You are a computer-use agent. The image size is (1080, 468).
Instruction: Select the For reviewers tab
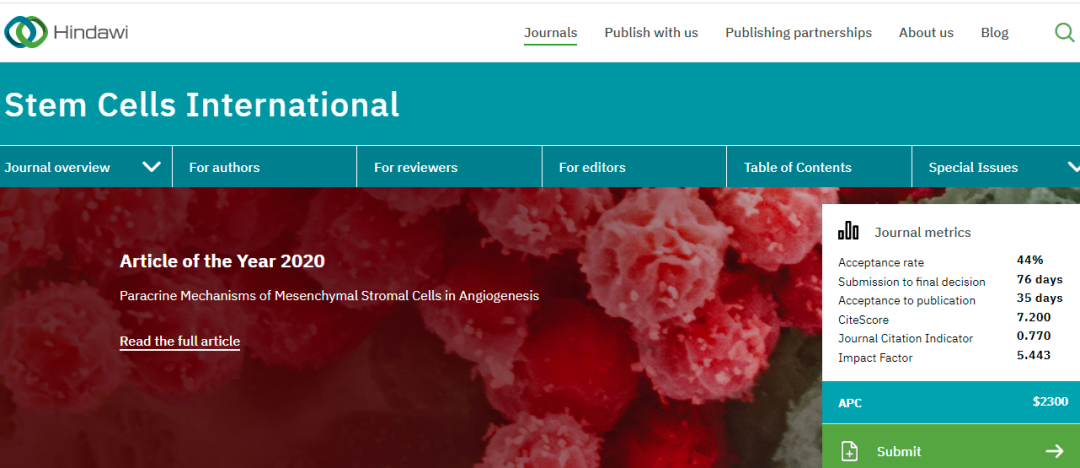pyautogui.click(x=415, y=167)
